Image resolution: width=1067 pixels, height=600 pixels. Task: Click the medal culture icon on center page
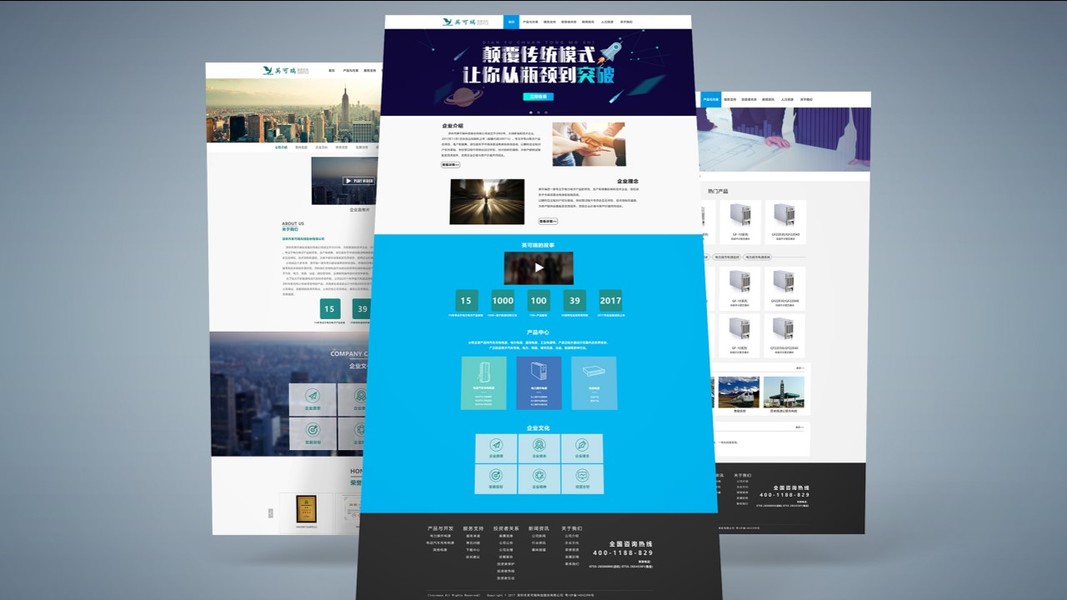point(539,445)
